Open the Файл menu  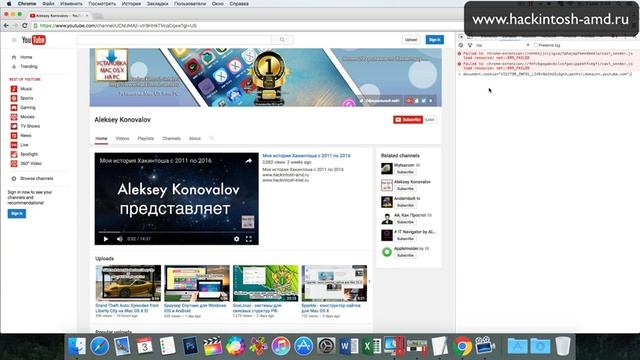pos(48,4)
